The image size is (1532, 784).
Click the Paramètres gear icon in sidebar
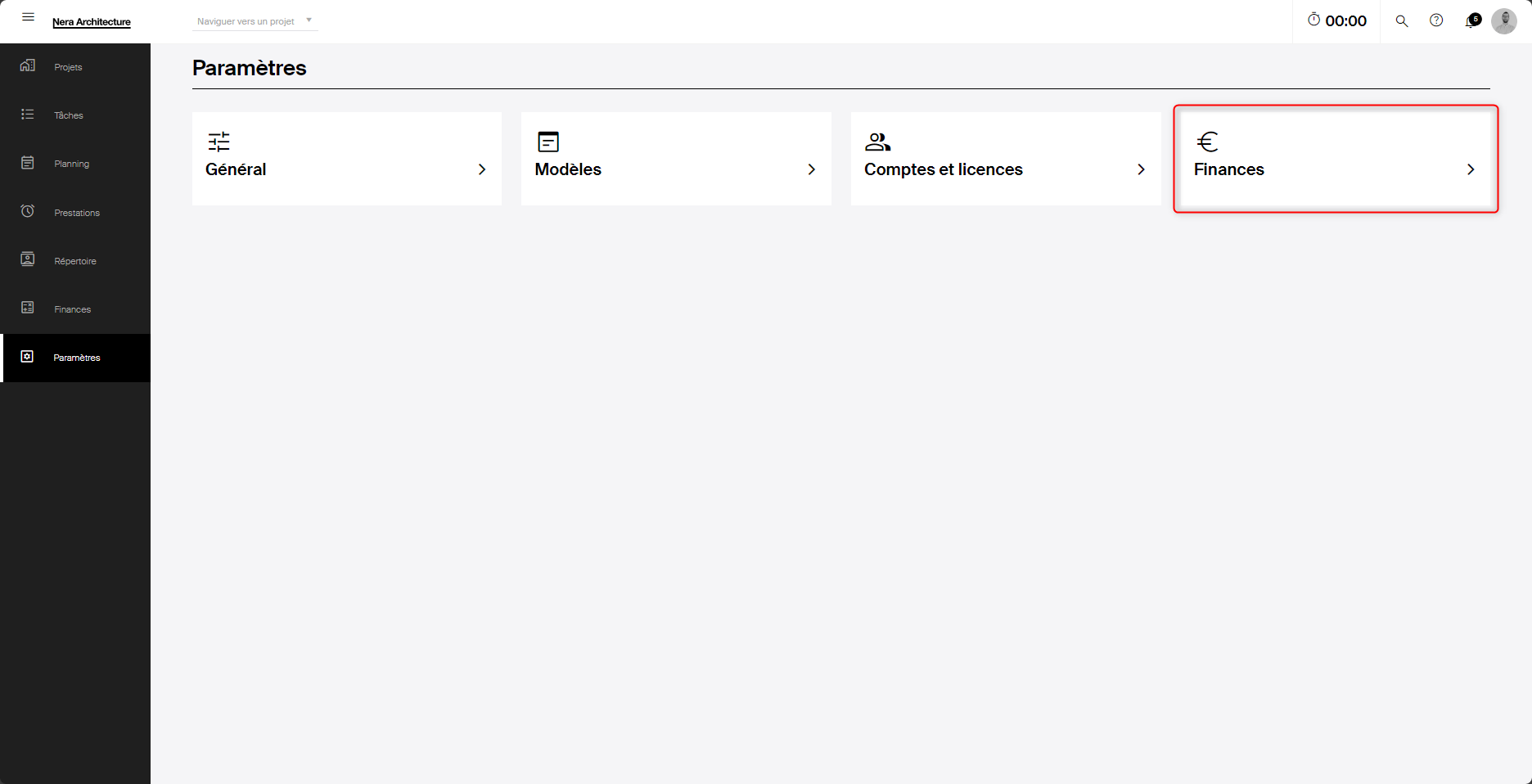pyautogui.click(x=27, y=357)
